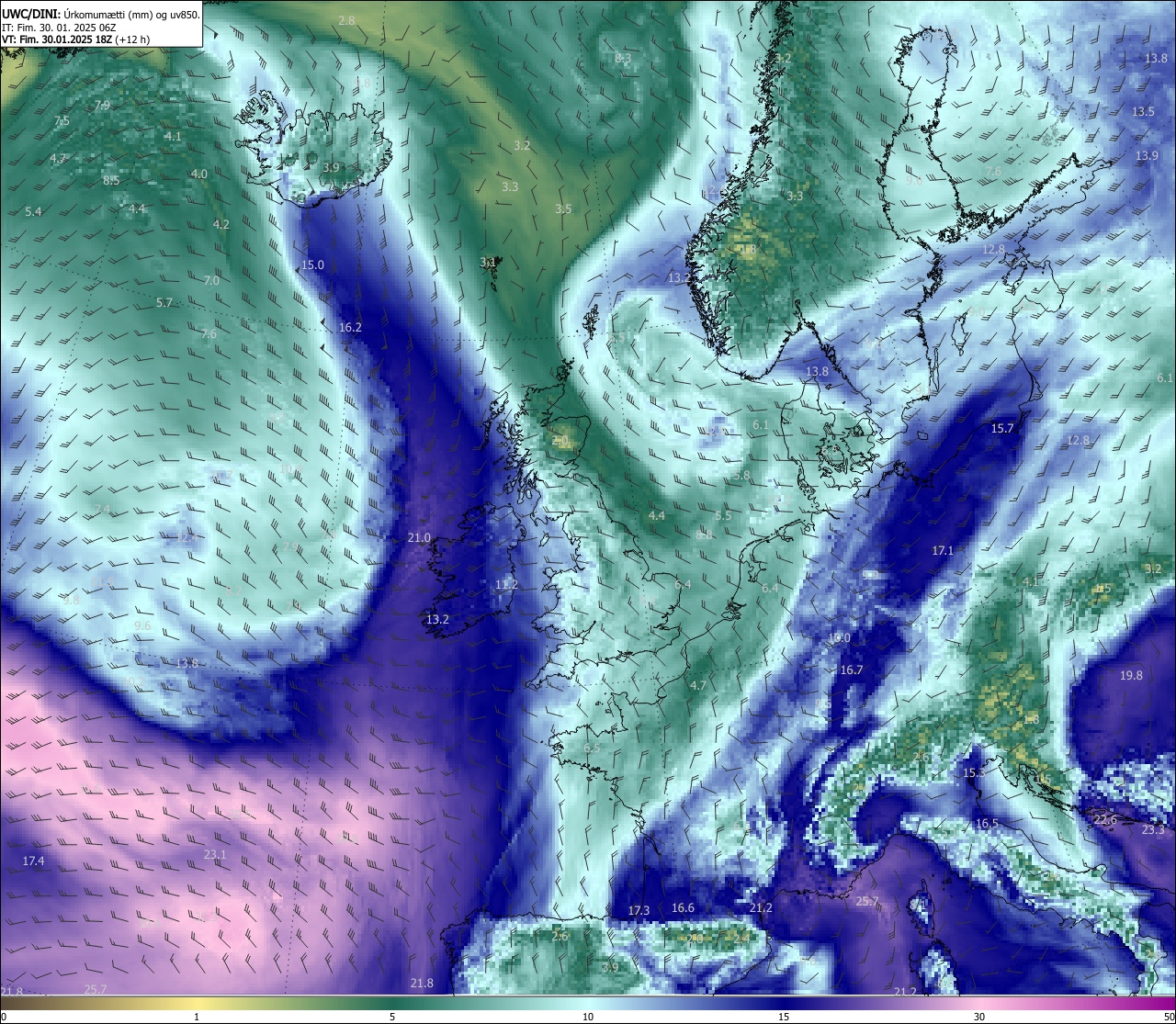Click the 23.1 value in the pink area
This screenshot has height=1024, width=1176.
click(x=214, y=855)
